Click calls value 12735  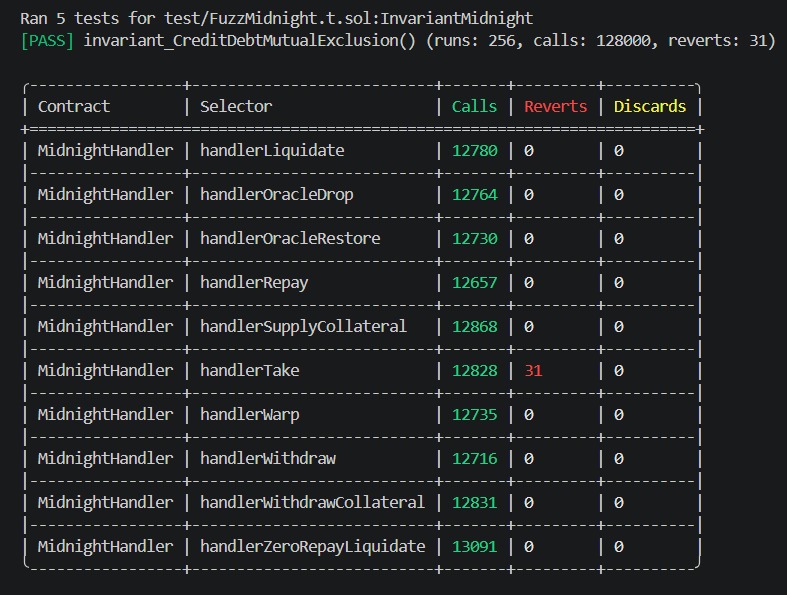[474, 415]
